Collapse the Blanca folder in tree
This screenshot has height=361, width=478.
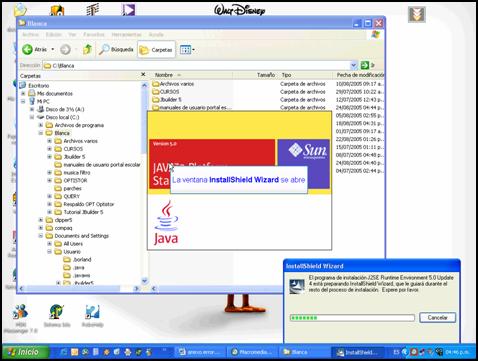pos(41,133)
